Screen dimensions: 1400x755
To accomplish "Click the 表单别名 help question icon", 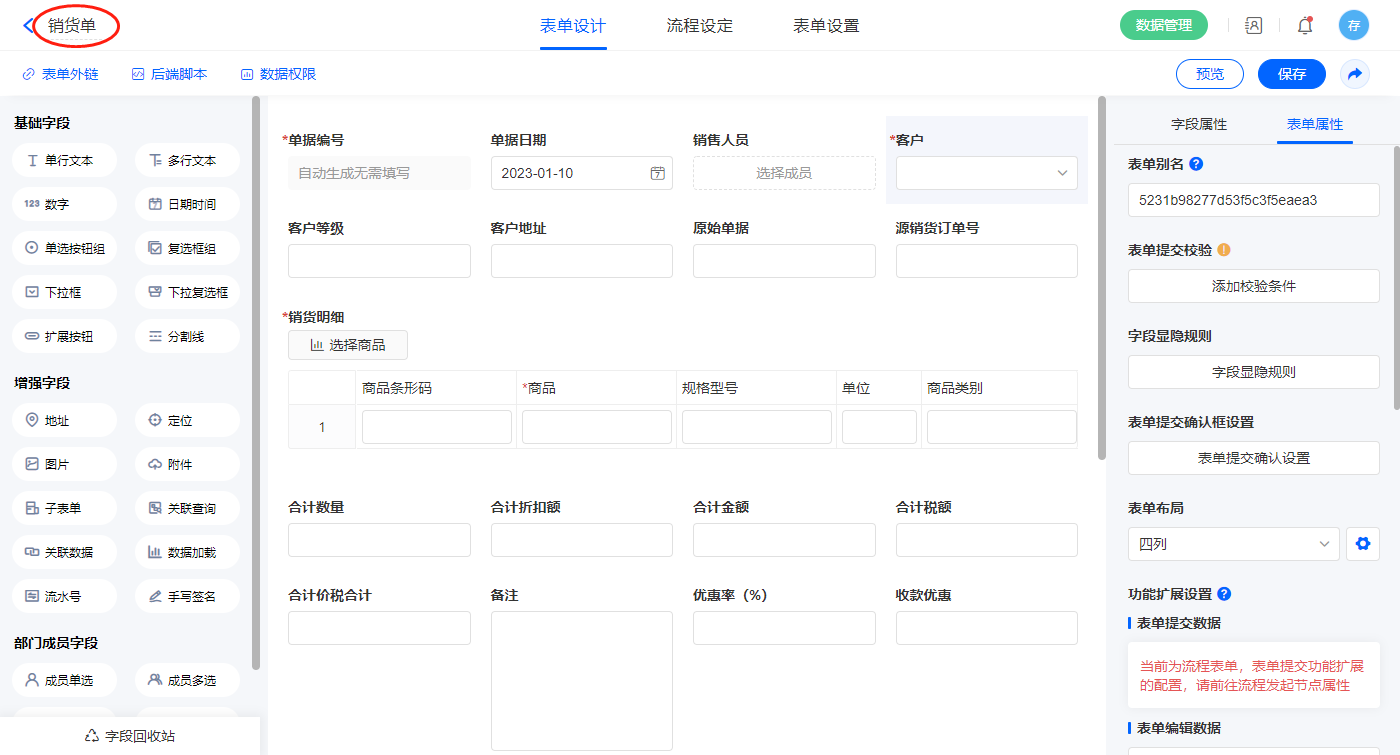I will pos(1196,164).
